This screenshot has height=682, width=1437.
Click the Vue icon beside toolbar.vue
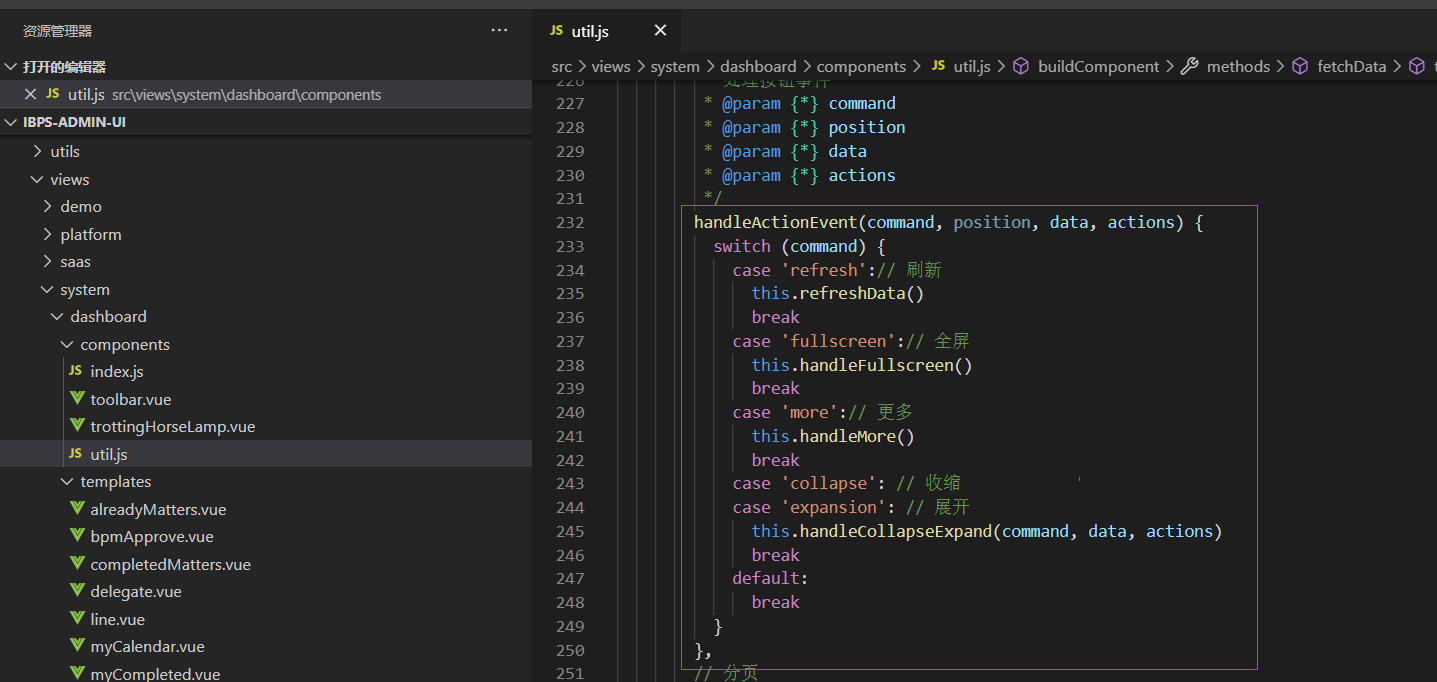(77, 399)
